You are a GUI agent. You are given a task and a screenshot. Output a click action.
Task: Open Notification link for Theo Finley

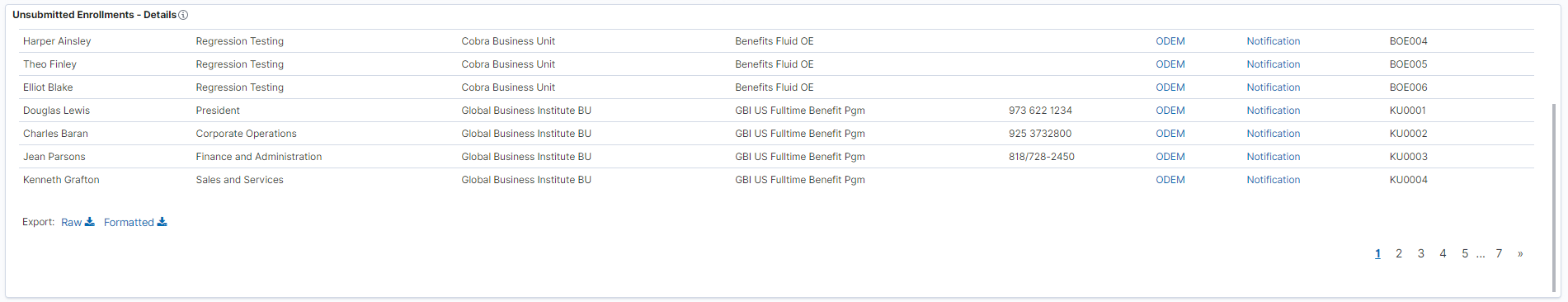[1273, 64]
